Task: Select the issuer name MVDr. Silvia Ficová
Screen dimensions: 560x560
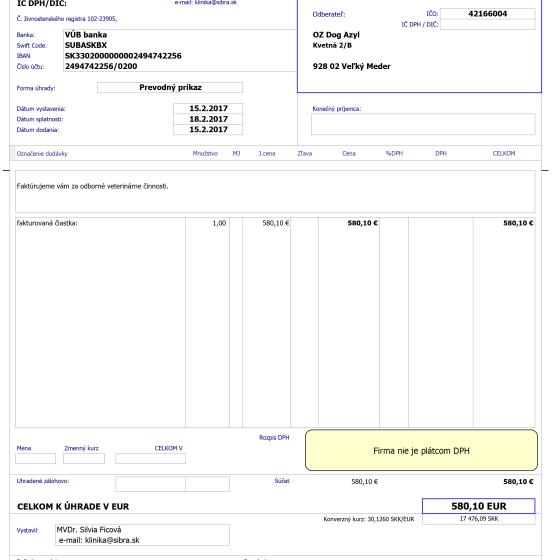Action: click(89, 530)
